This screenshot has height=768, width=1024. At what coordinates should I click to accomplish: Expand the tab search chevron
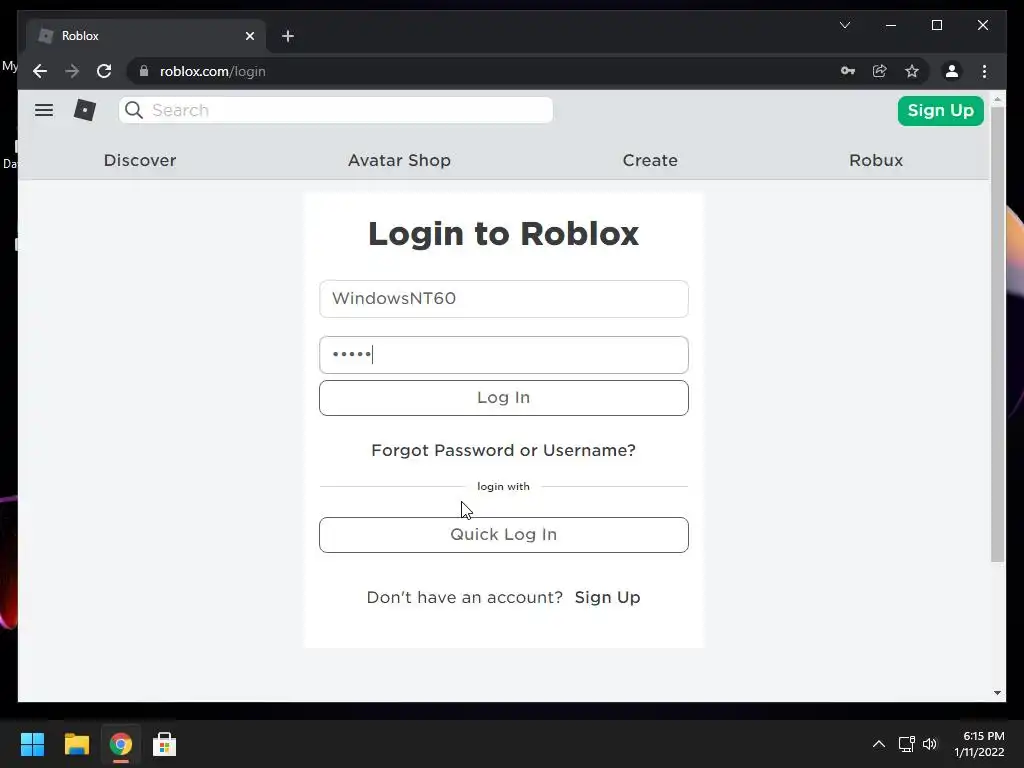(x=844, y=25)
